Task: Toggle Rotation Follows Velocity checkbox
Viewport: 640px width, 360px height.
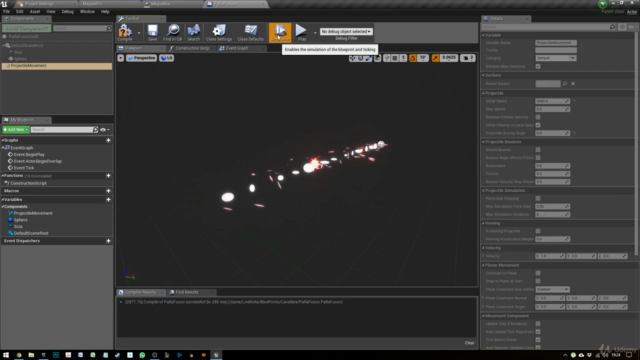Action: point(538,117)
